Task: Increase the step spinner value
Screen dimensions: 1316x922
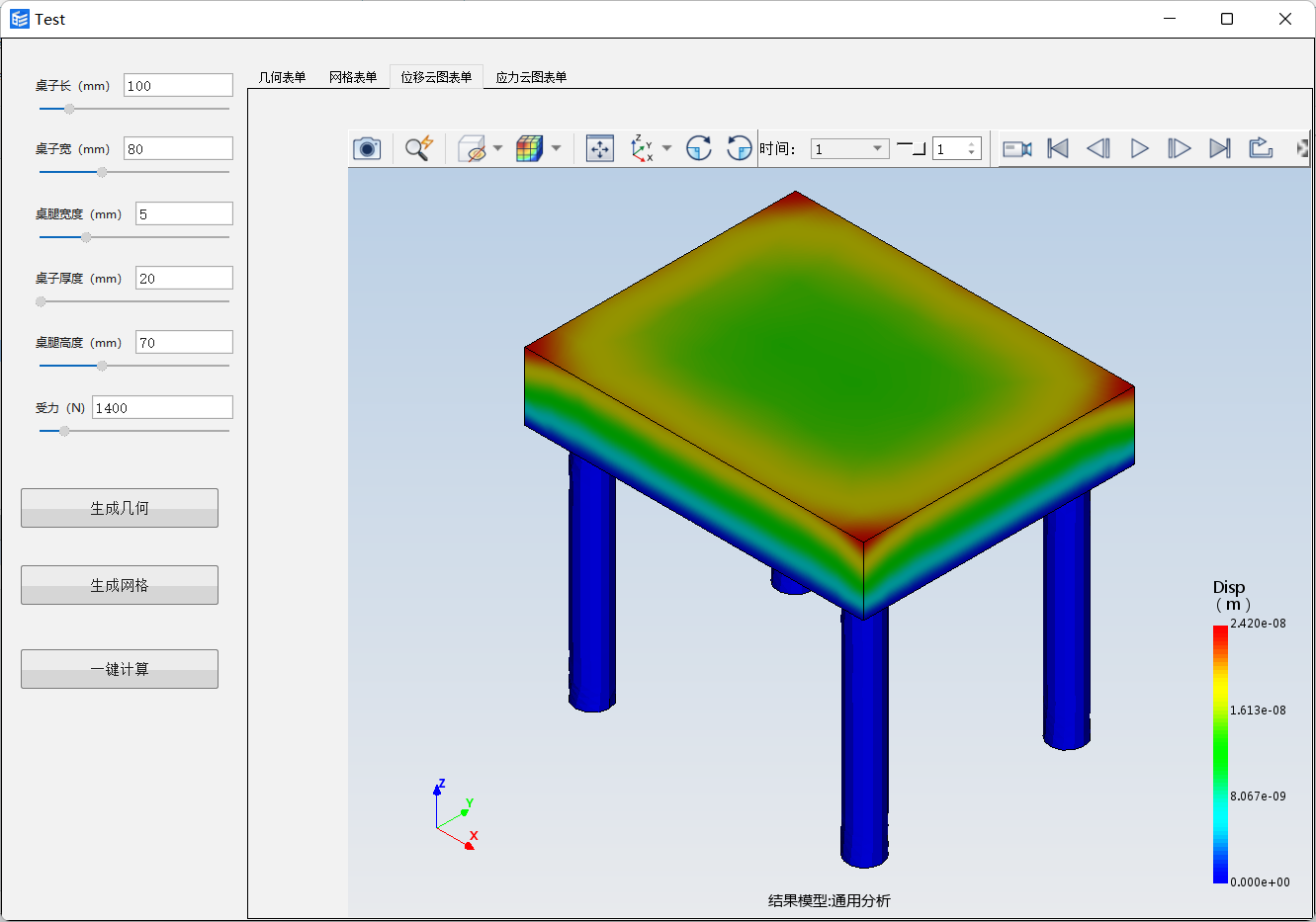Action: (972, 143)
